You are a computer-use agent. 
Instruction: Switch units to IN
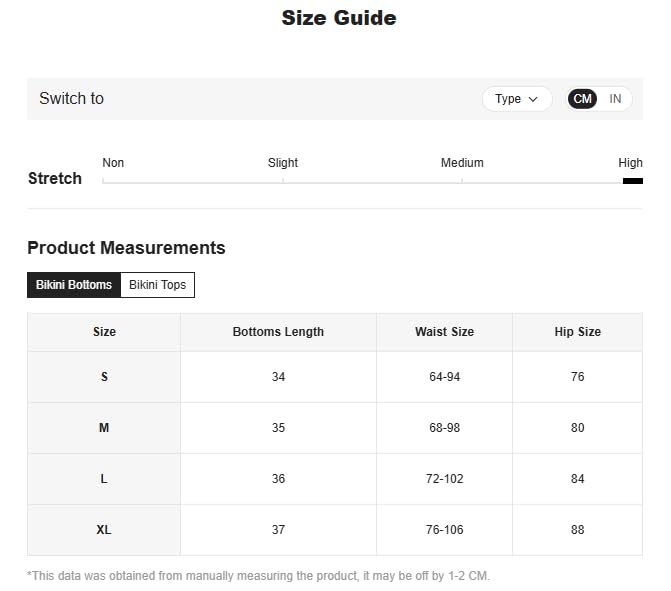(615, 99)
